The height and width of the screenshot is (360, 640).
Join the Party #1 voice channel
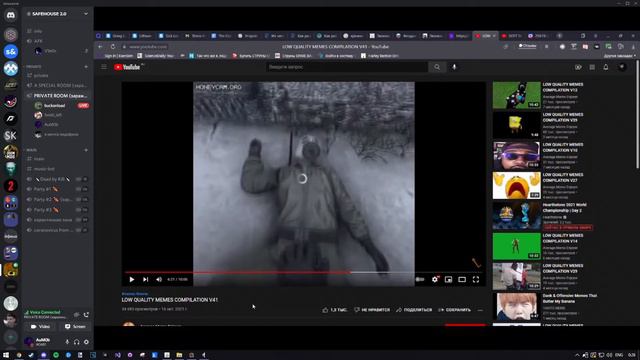[x=57, y=189]
